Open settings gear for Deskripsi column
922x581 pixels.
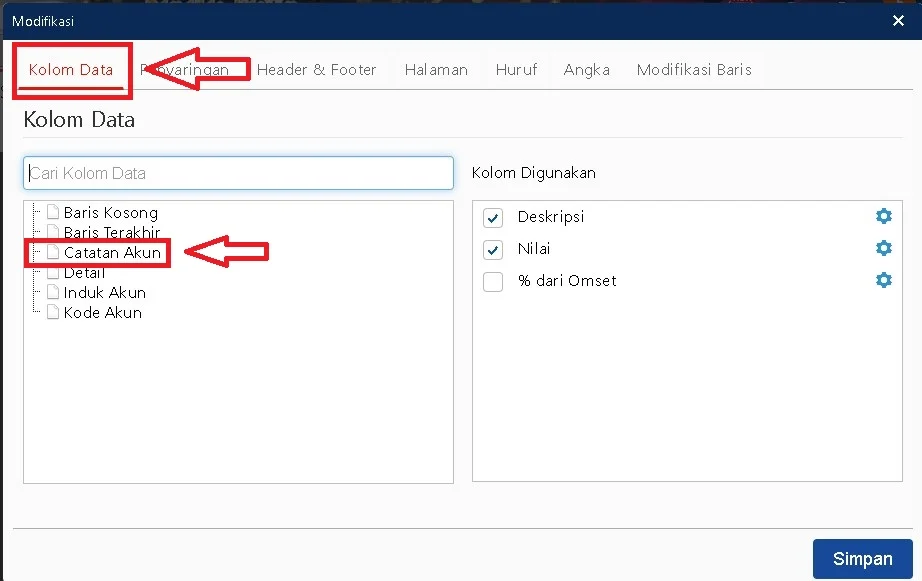(883, 217)
